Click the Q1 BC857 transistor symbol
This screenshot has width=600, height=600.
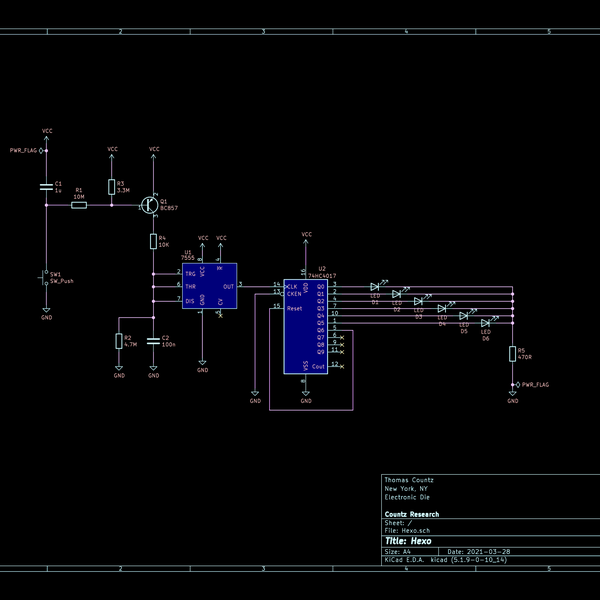click(149, 205)
